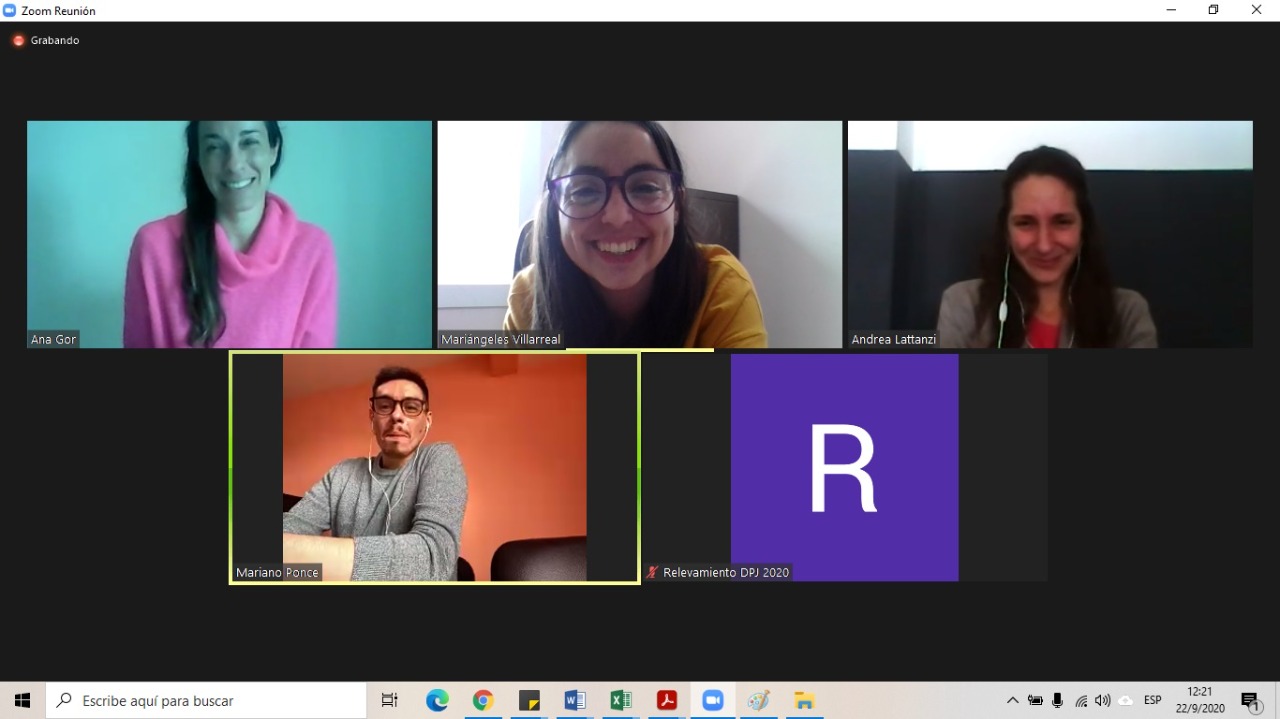Viewport: 1280px width, 719px height.
Task: Click the Zoom logo in title bar
Action: [x=10, y=10]
